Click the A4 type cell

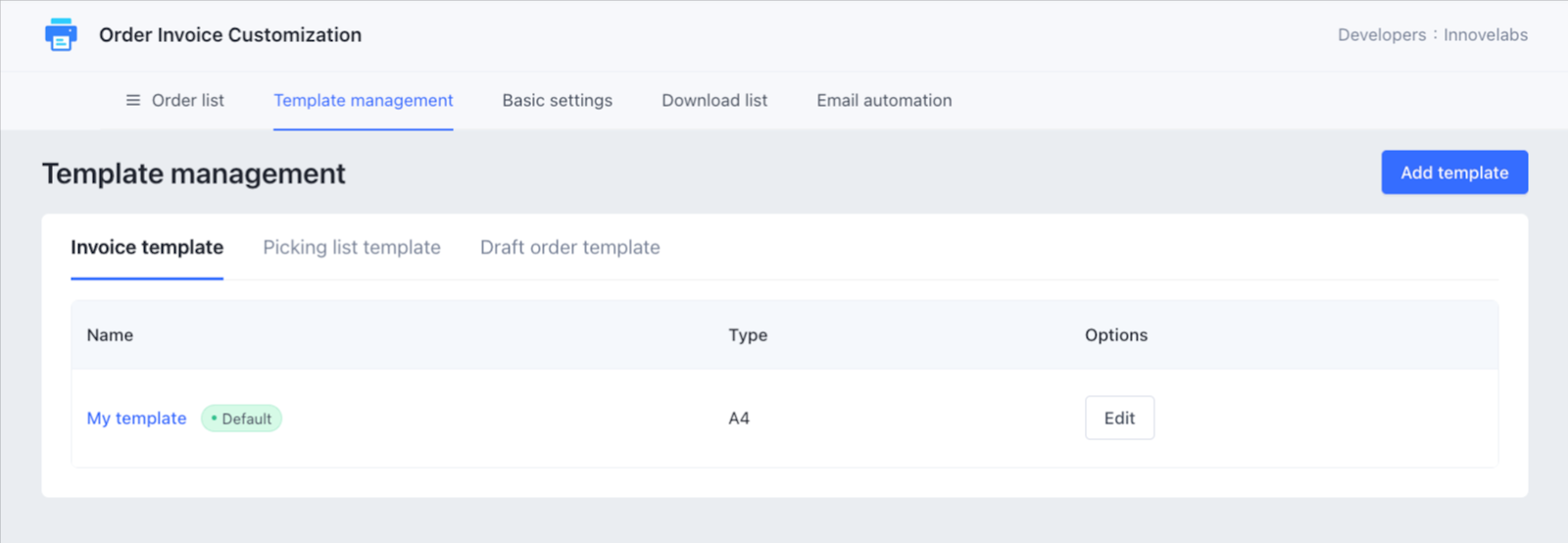point(739,419)
